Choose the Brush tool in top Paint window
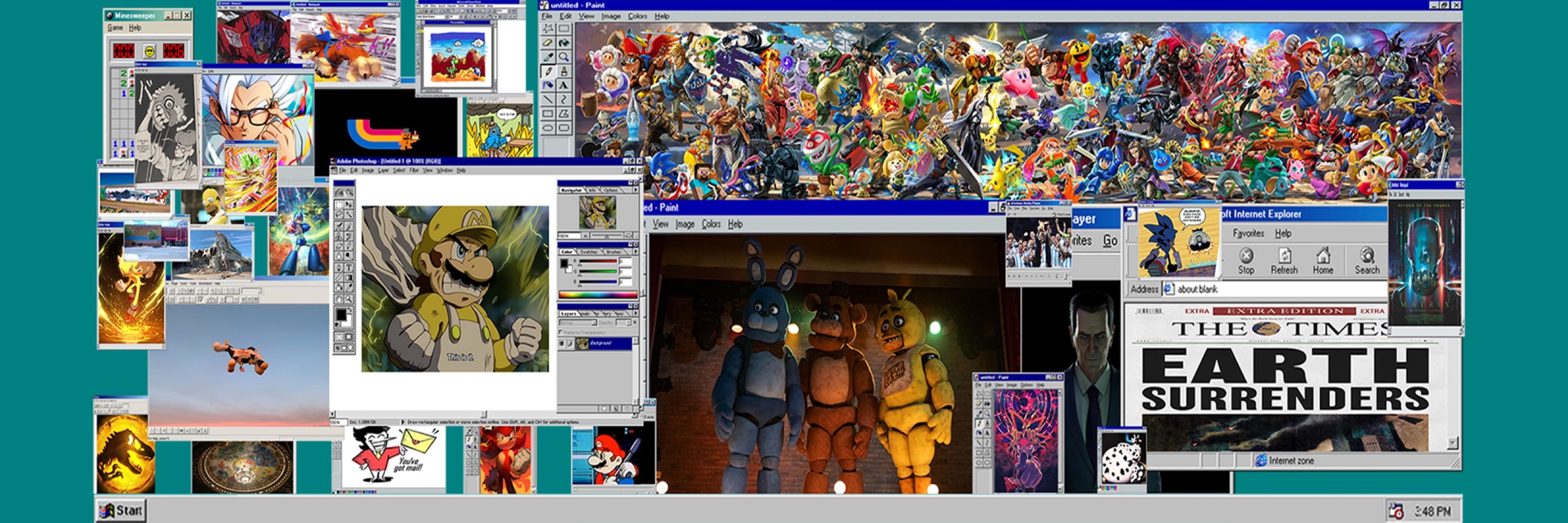This screenshot has height=523, width=1568. pos(563,71)
